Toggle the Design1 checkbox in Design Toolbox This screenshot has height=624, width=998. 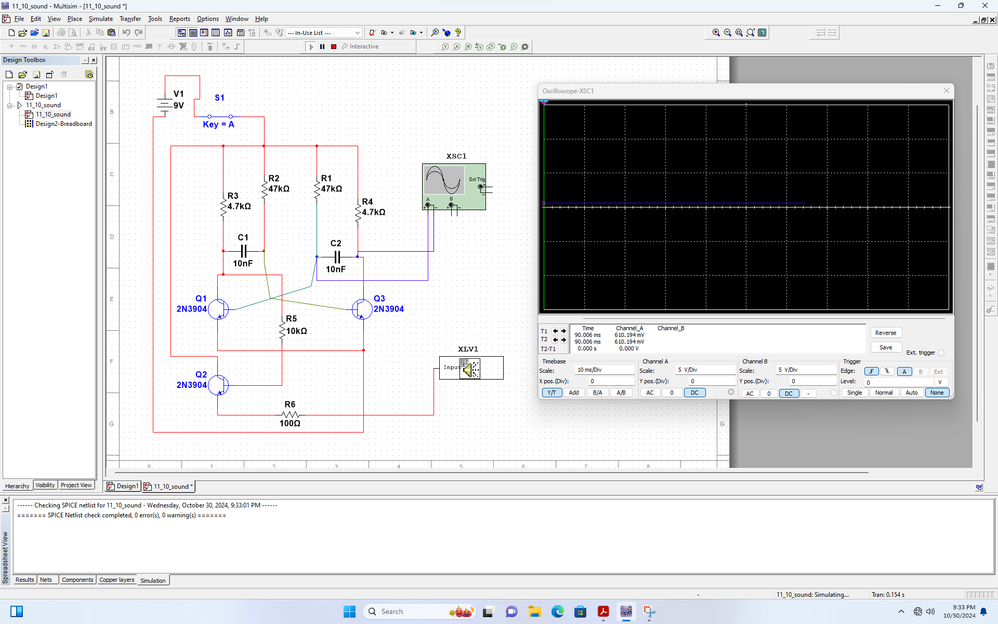[x=20, y=87]
